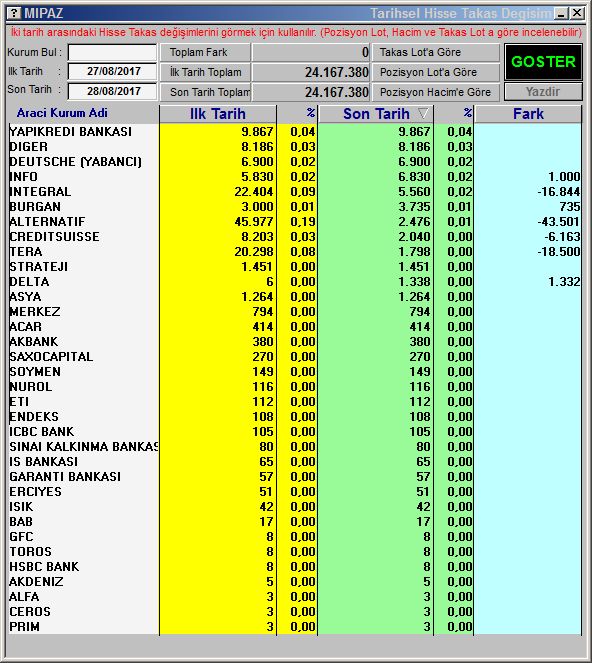Click the Son Tarih date field
Screen dimensions: 592x663
[112, 91]
